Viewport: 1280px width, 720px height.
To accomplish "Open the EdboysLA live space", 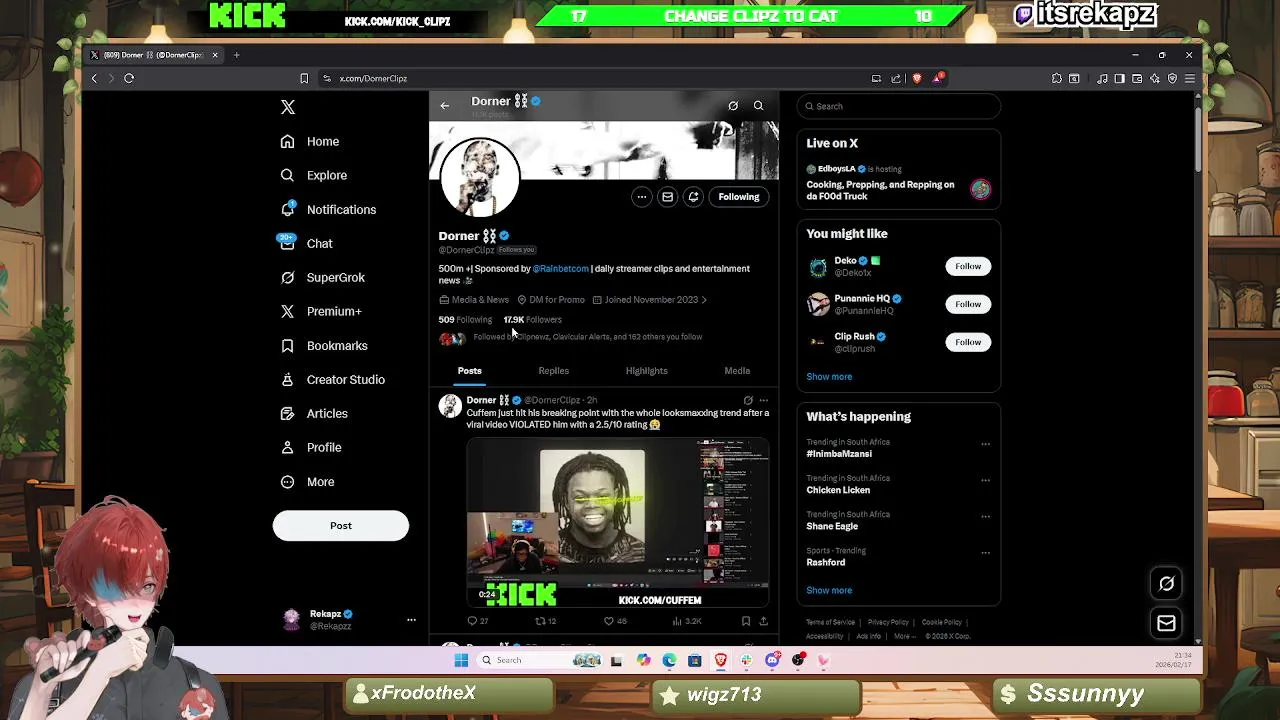I will pyautogui.click(x=898, y=184).
